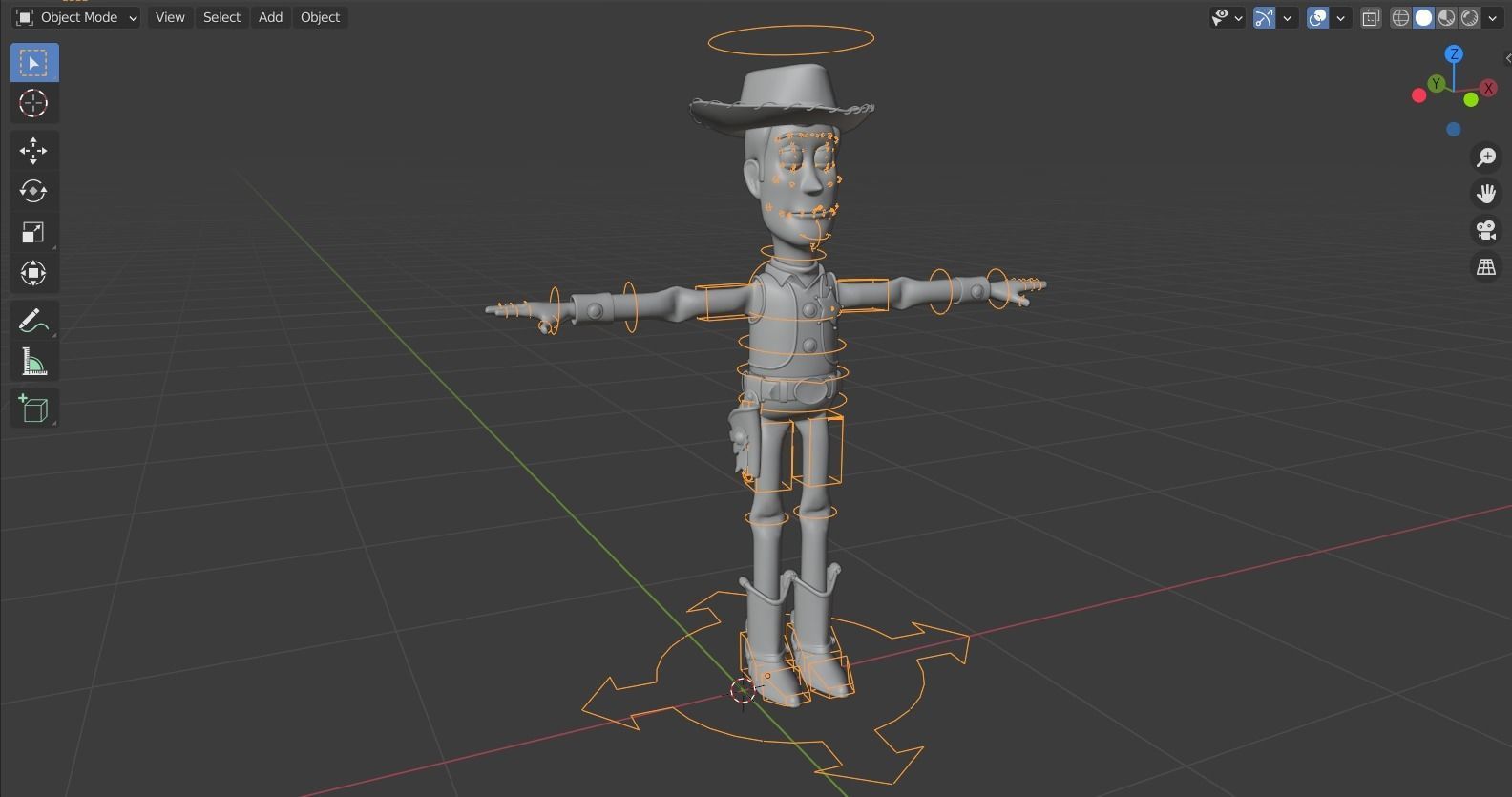Open overlays options dropdown arrow
Screen dimensions: 1512x797
pyautogui.click(x=1340, y=17)
